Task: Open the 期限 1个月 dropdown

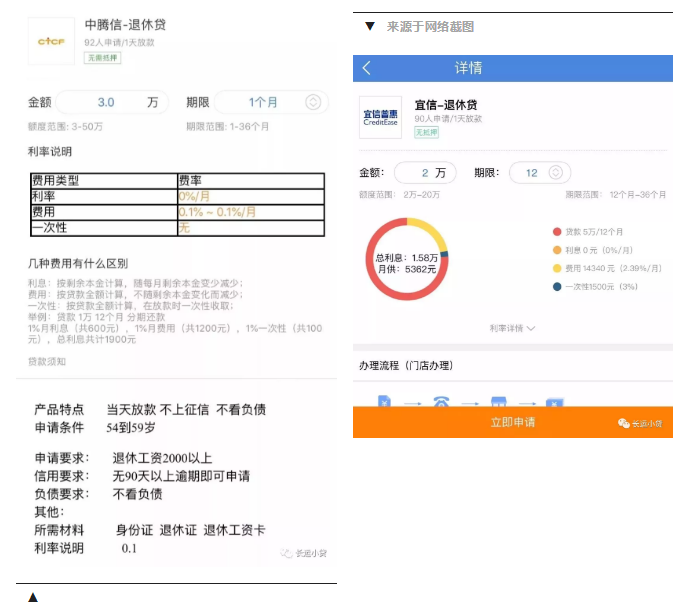Action: point(271,102)
